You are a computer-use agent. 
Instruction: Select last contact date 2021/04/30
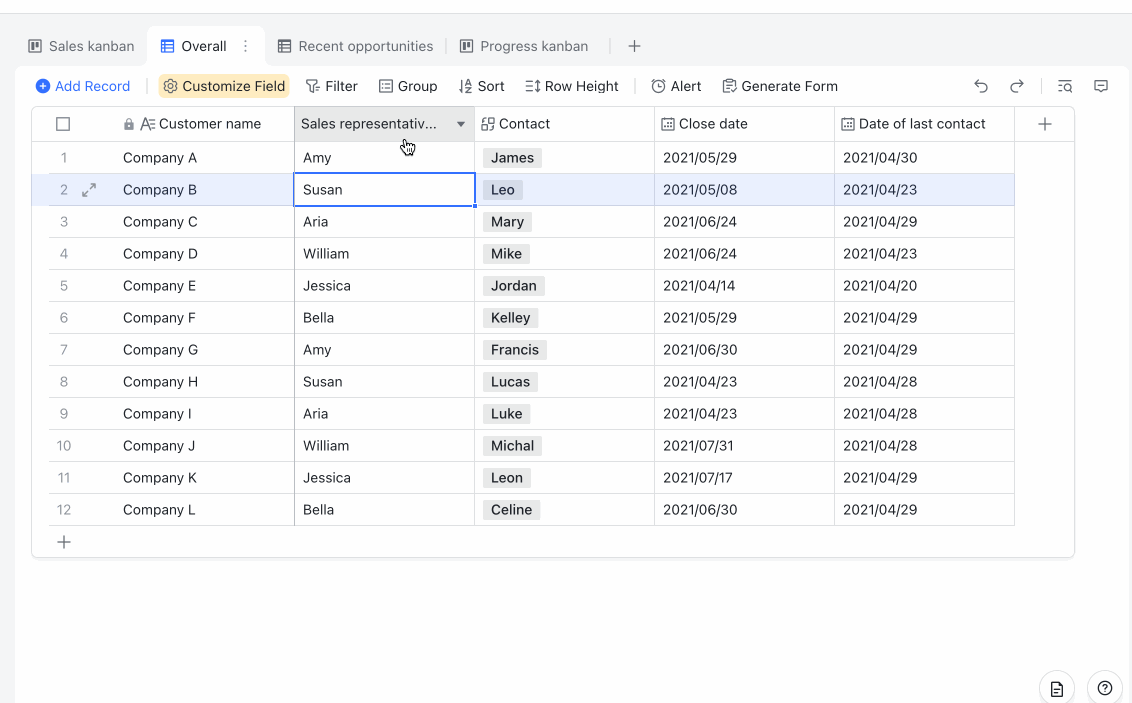[x=924, y=158]
